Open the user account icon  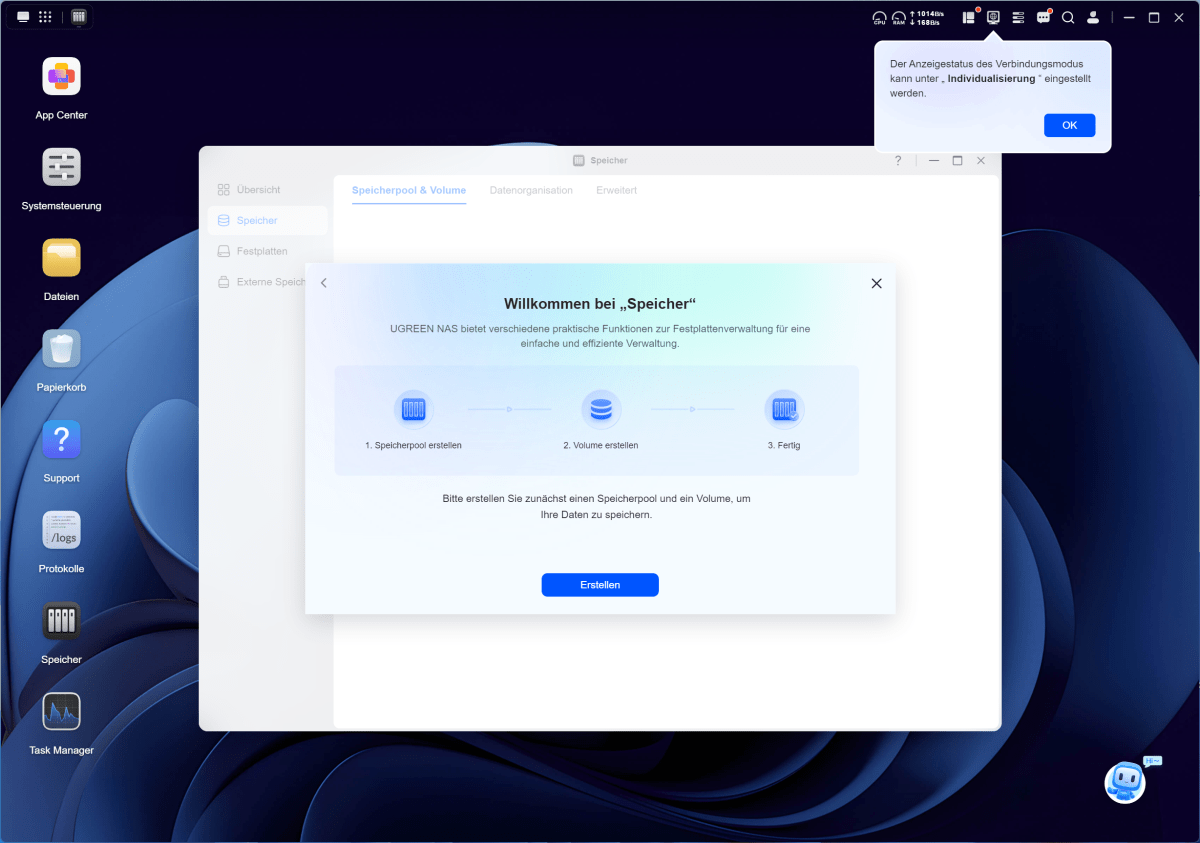[x=1093, y=17]
